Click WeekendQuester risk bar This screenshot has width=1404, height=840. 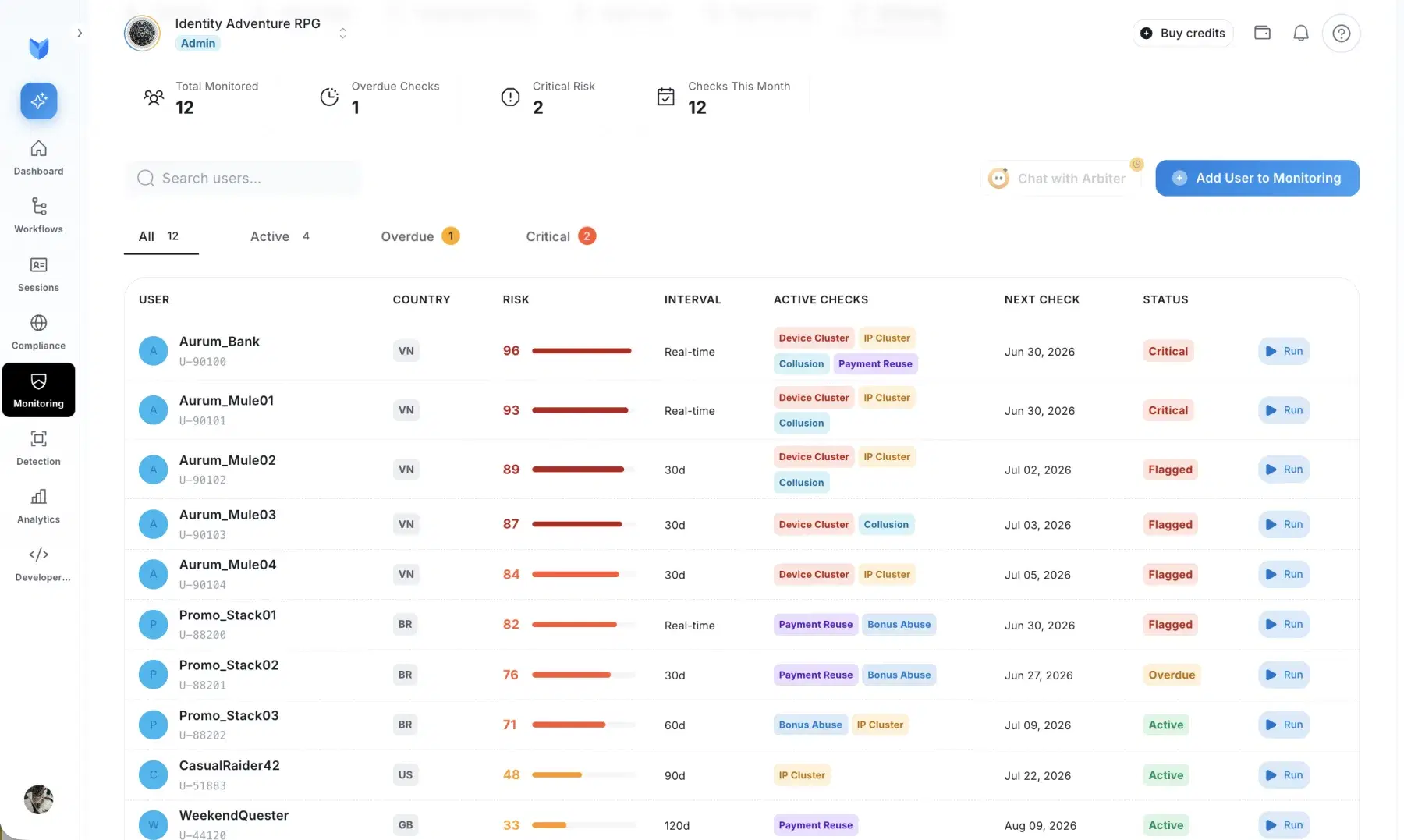point(583,825)
